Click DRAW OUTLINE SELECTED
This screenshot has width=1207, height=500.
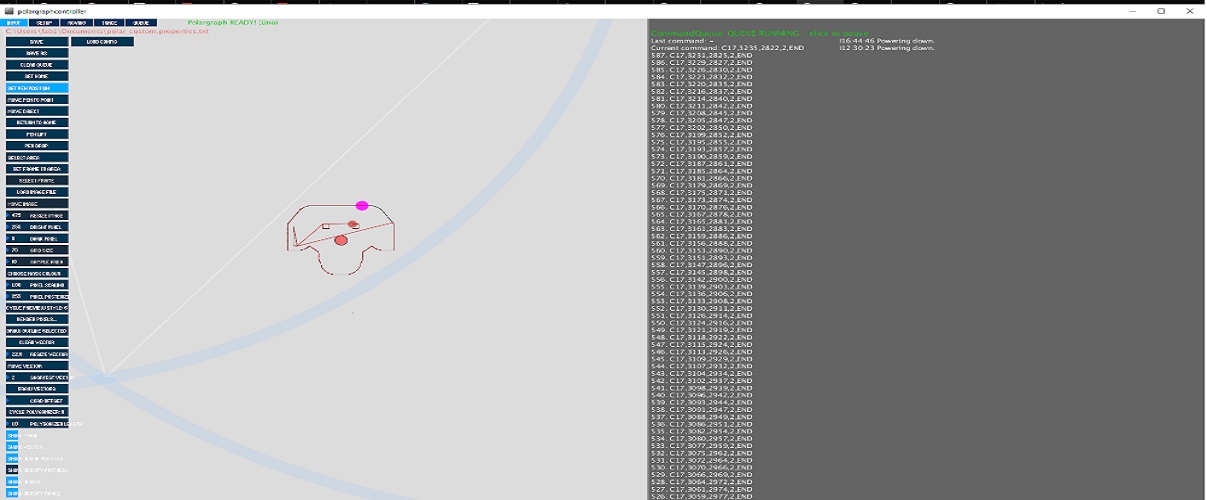point(37,331)
